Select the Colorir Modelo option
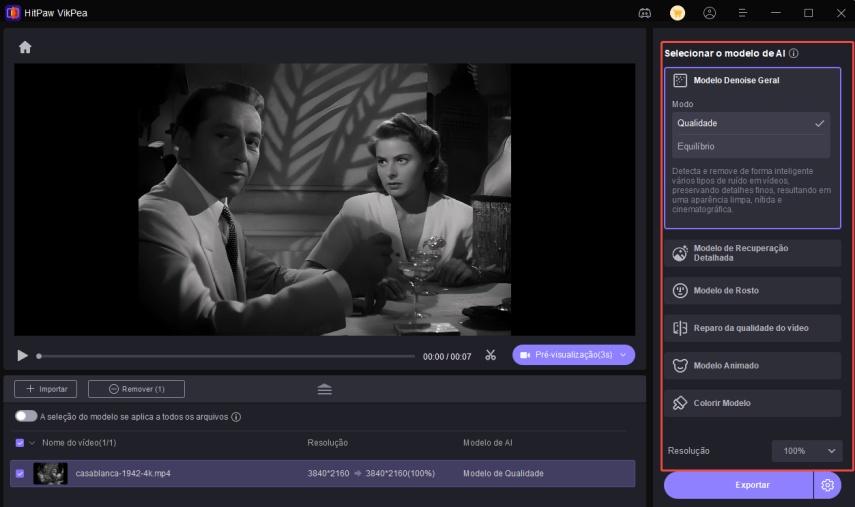The width and height of the screenshot is (855, 507). tap(752, 403)
